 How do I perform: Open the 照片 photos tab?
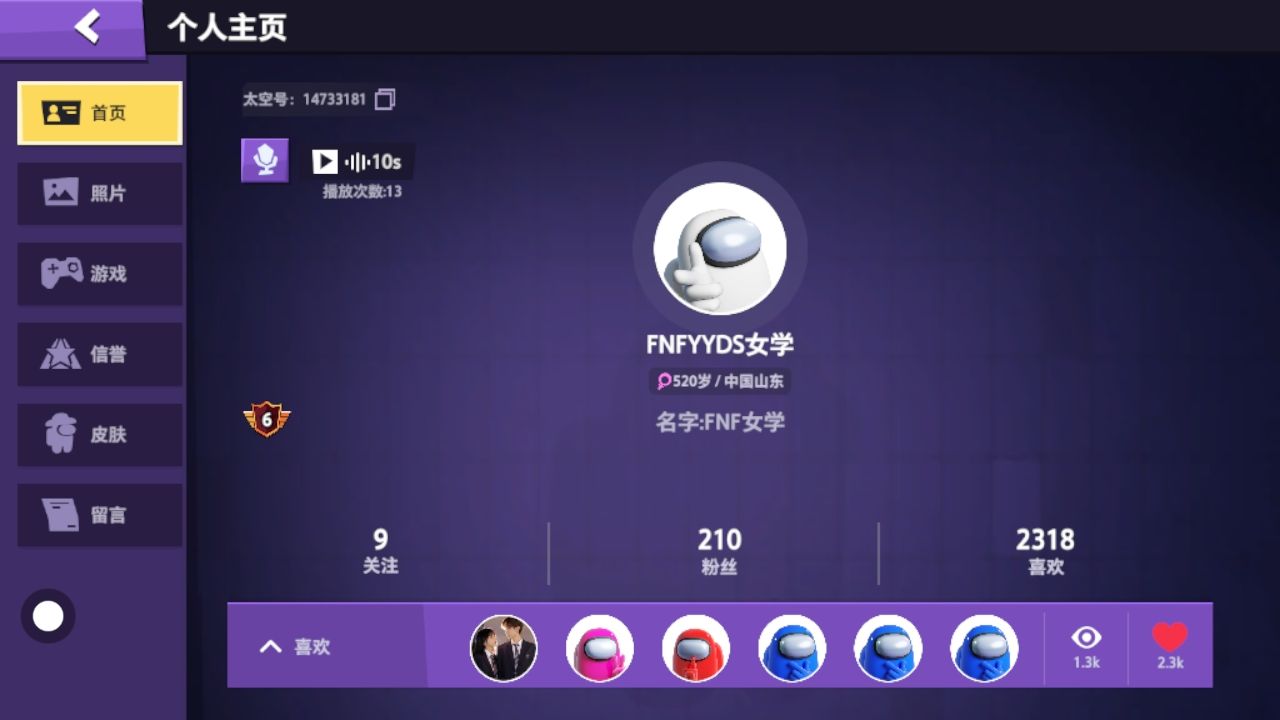pyautogui.click(x=100, y=193)
